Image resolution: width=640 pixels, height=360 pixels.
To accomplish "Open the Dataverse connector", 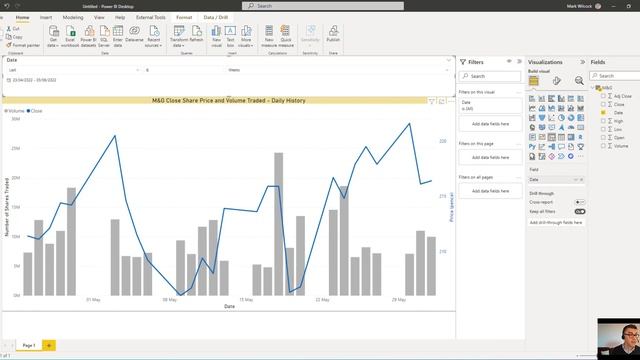I will (134, 34).
